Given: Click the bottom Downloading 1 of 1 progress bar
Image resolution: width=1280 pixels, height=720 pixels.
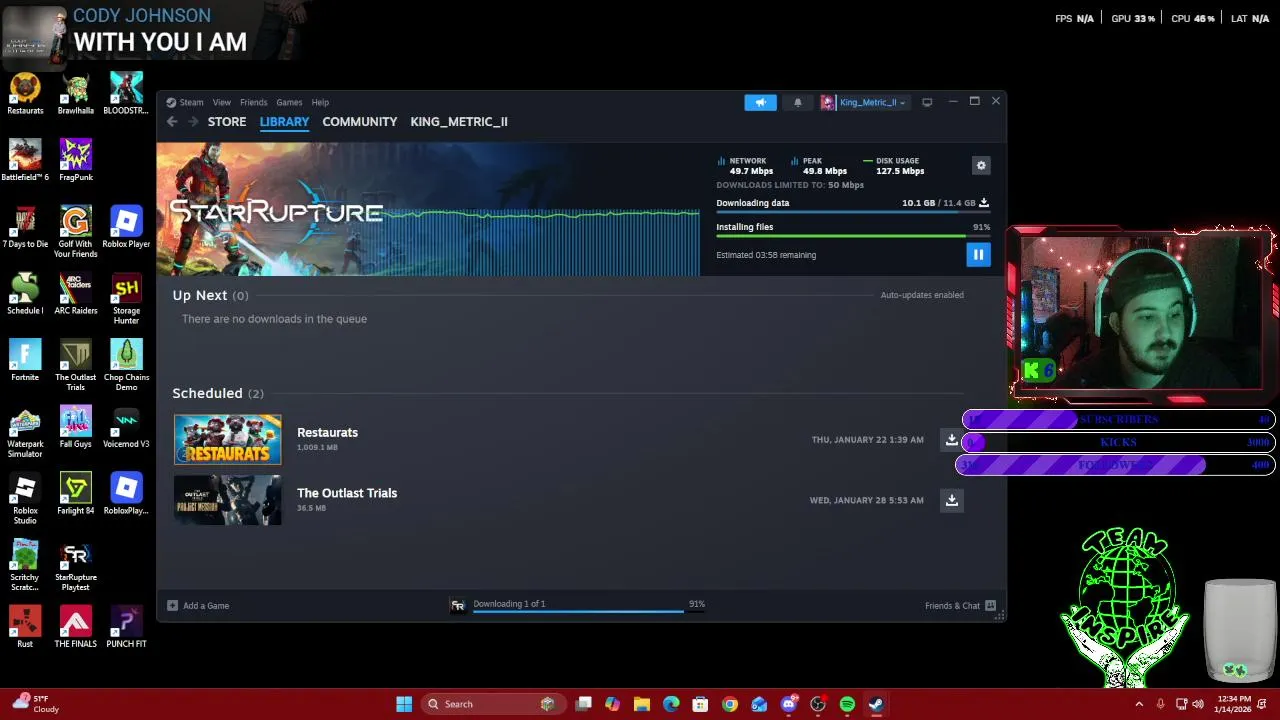Looking at the screenshot, I should coord(589,611).
